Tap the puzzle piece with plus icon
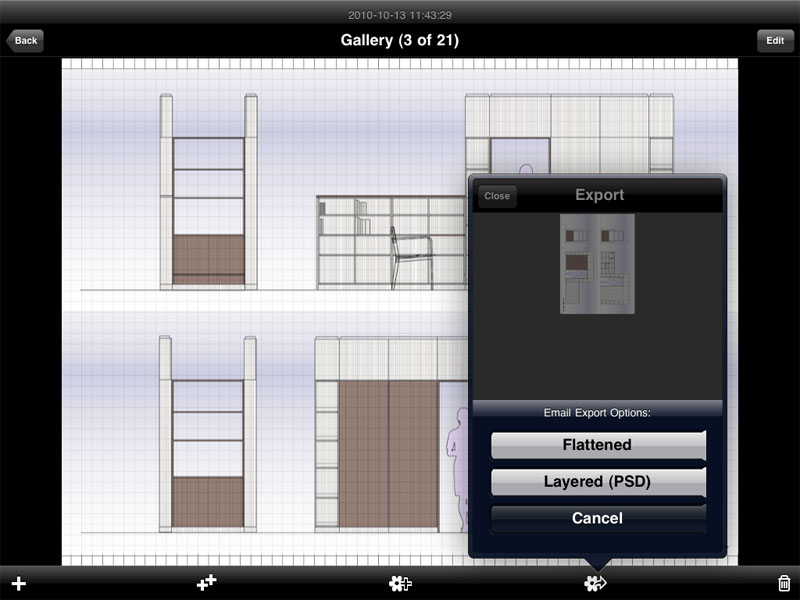 [x=399, y=583]
